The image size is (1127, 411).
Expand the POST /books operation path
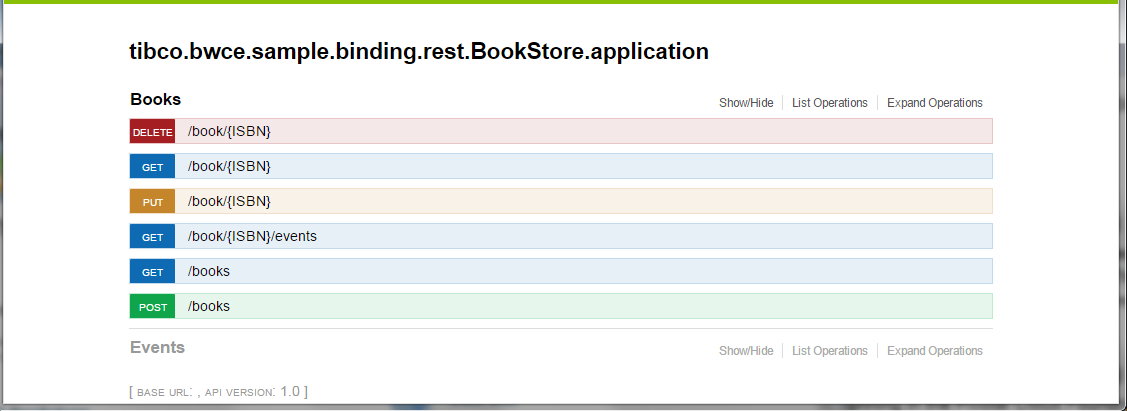tap(209, 306)
